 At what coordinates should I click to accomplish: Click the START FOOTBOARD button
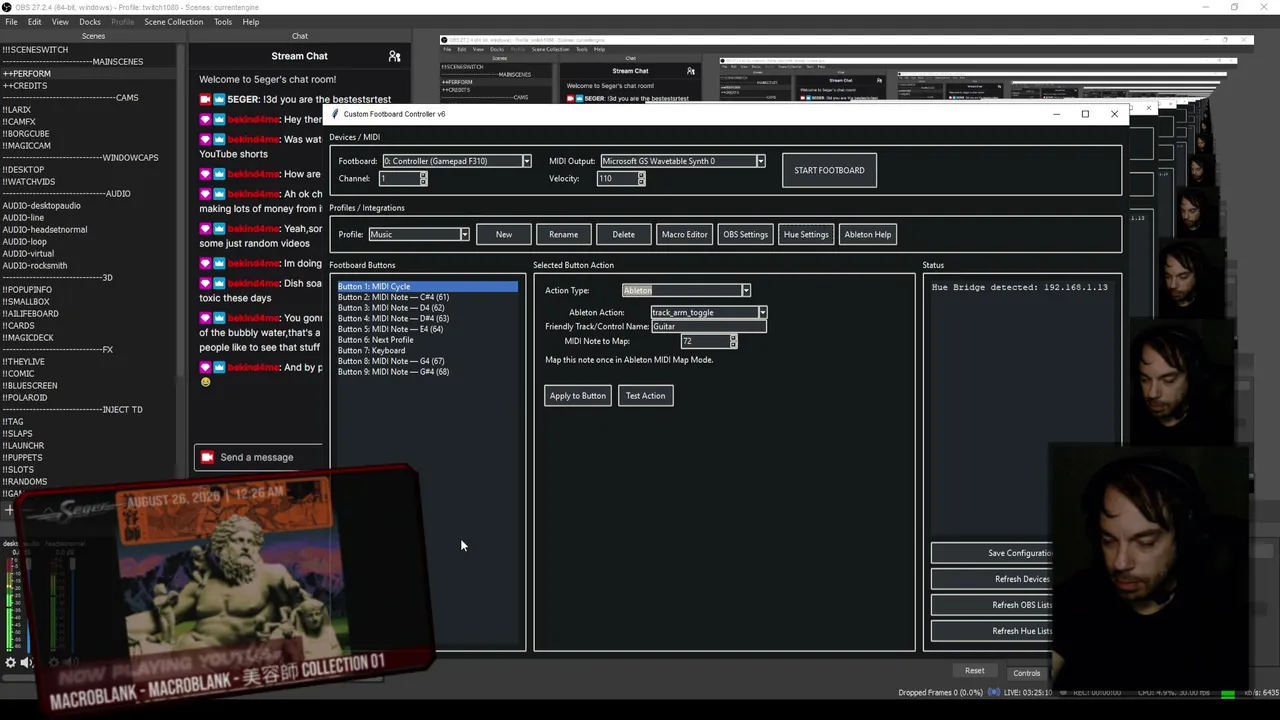point(829,170)
